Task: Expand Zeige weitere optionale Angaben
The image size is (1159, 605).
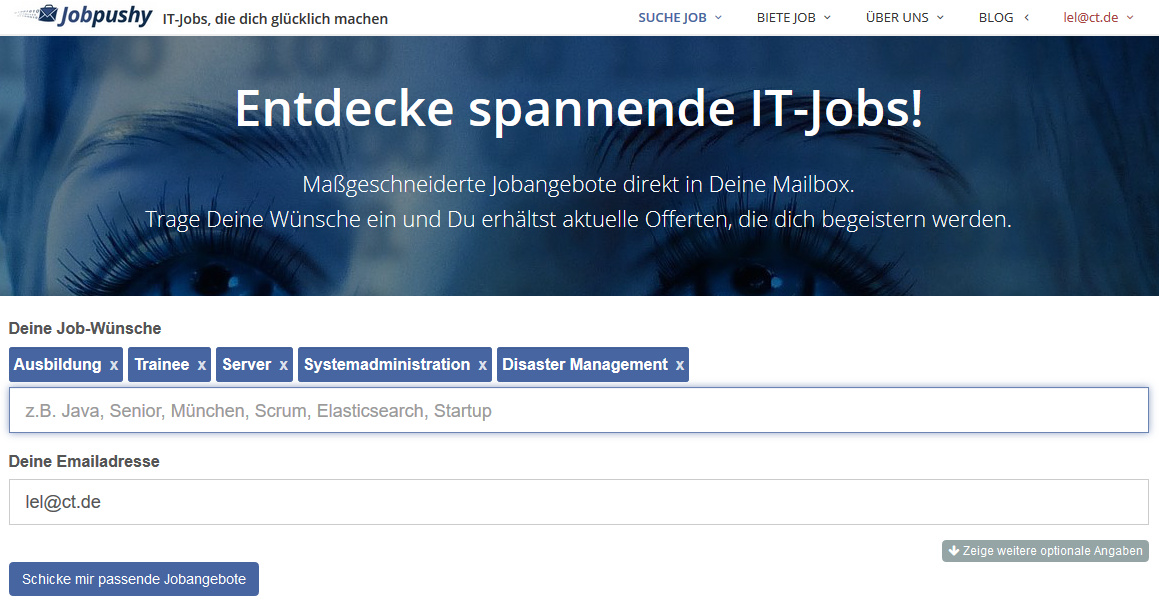Action: coord(1045,551)
